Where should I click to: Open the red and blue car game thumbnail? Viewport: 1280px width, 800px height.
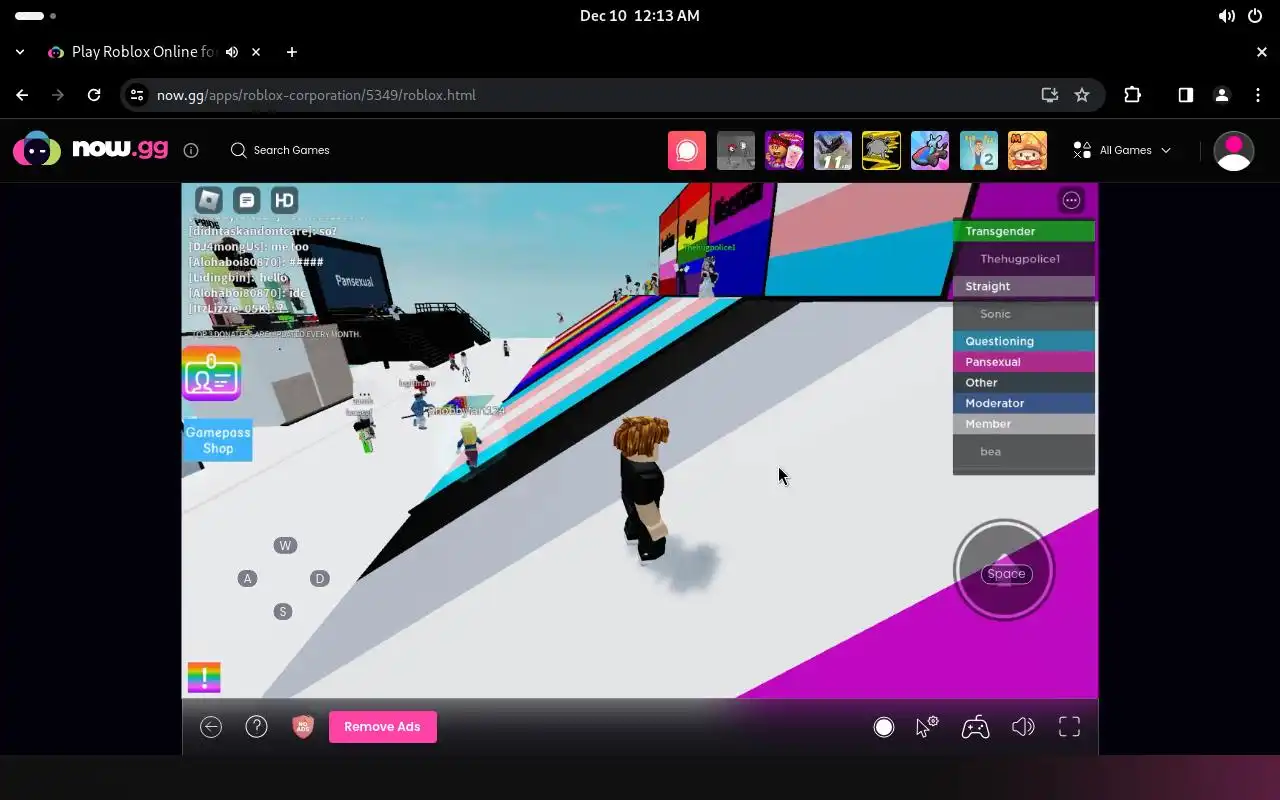click(930, 150)
